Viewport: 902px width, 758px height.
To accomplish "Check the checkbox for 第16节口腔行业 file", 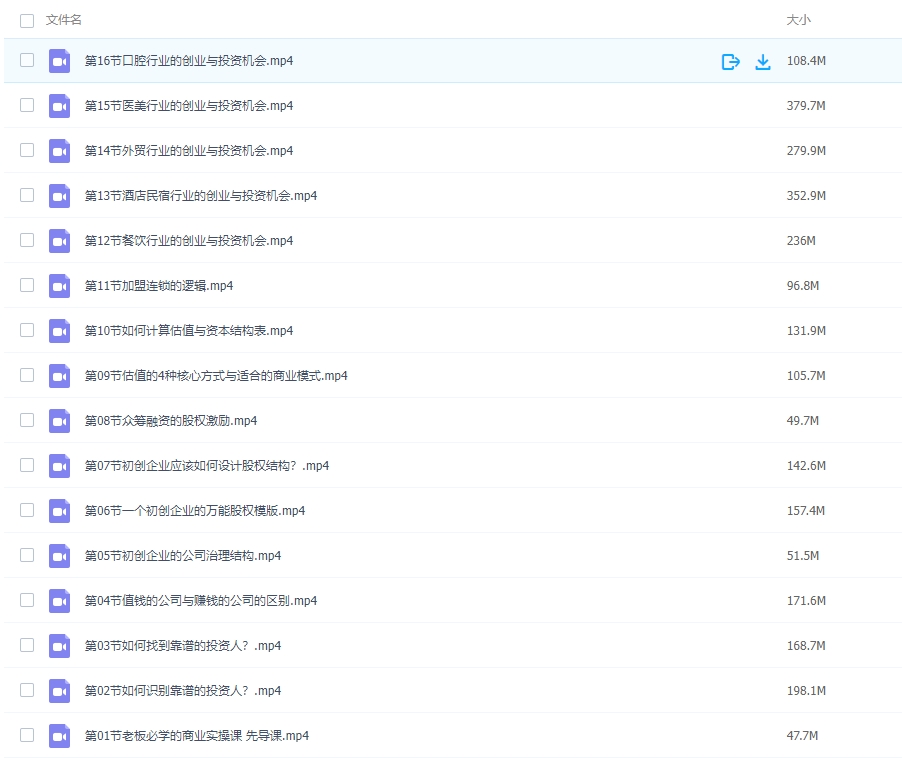I will [27, 60].
